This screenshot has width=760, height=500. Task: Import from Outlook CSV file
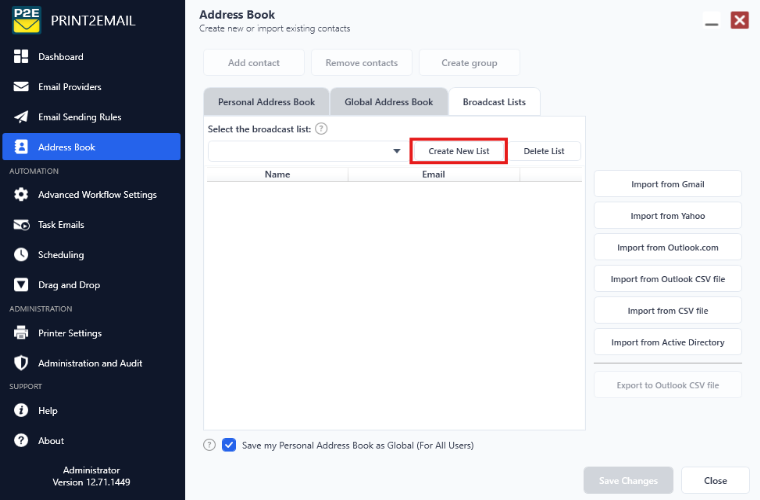click(667, 279)
